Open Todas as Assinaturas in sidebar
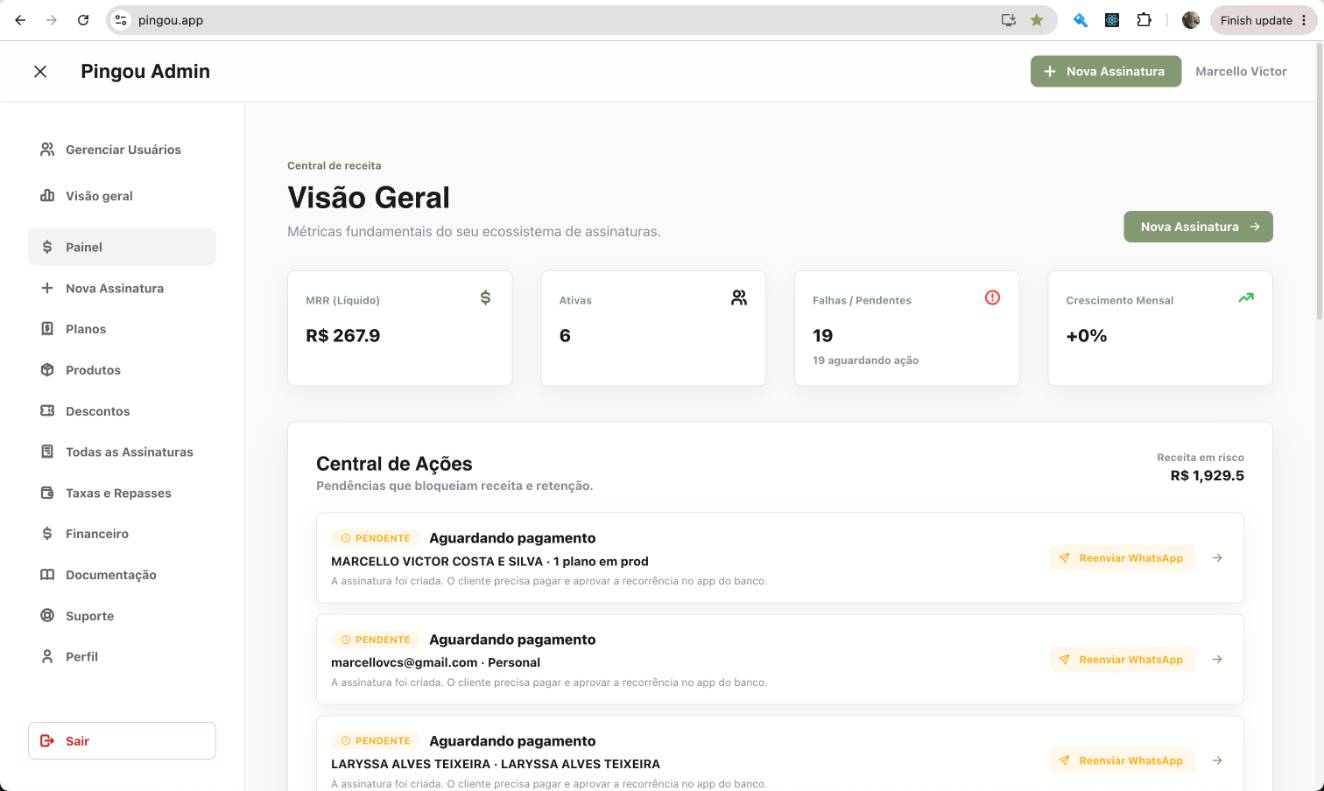1324x791 pixels. tap(122, 452)
